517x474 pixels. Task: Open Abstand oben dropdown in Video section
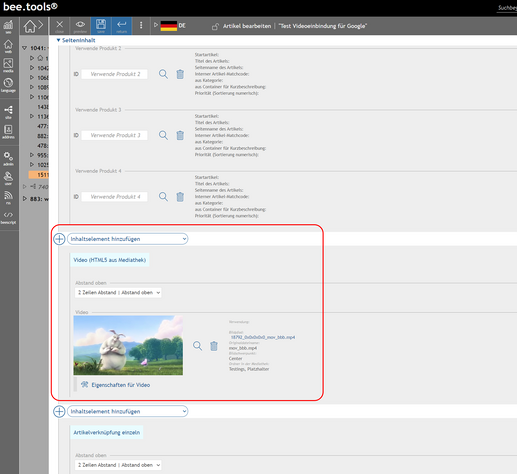[118, 293]
